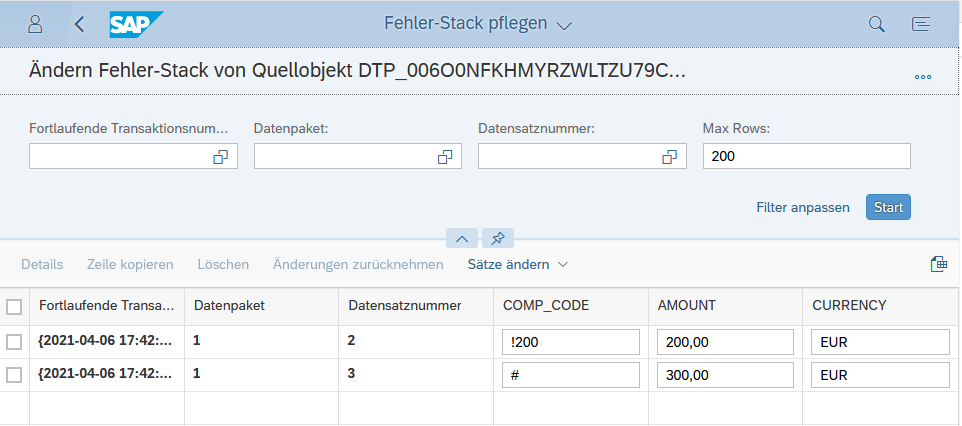Screen dimensions: 962x426
Task: Click Änderungen zurücknehmen
Action: pos(358,265)
